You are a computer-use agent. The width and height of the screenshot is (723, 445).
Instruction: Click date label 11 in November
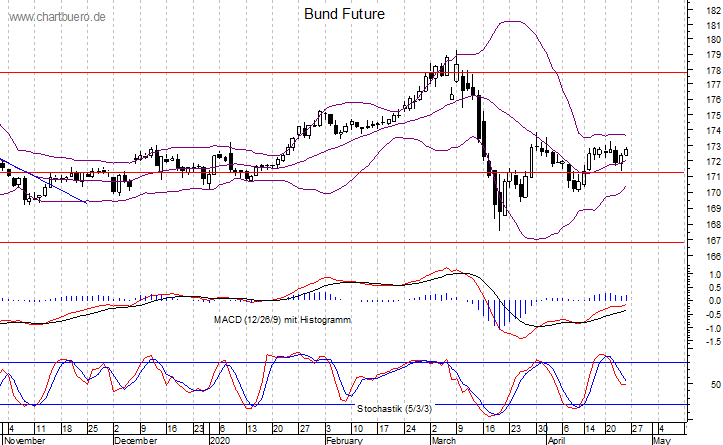click(41, 429)
